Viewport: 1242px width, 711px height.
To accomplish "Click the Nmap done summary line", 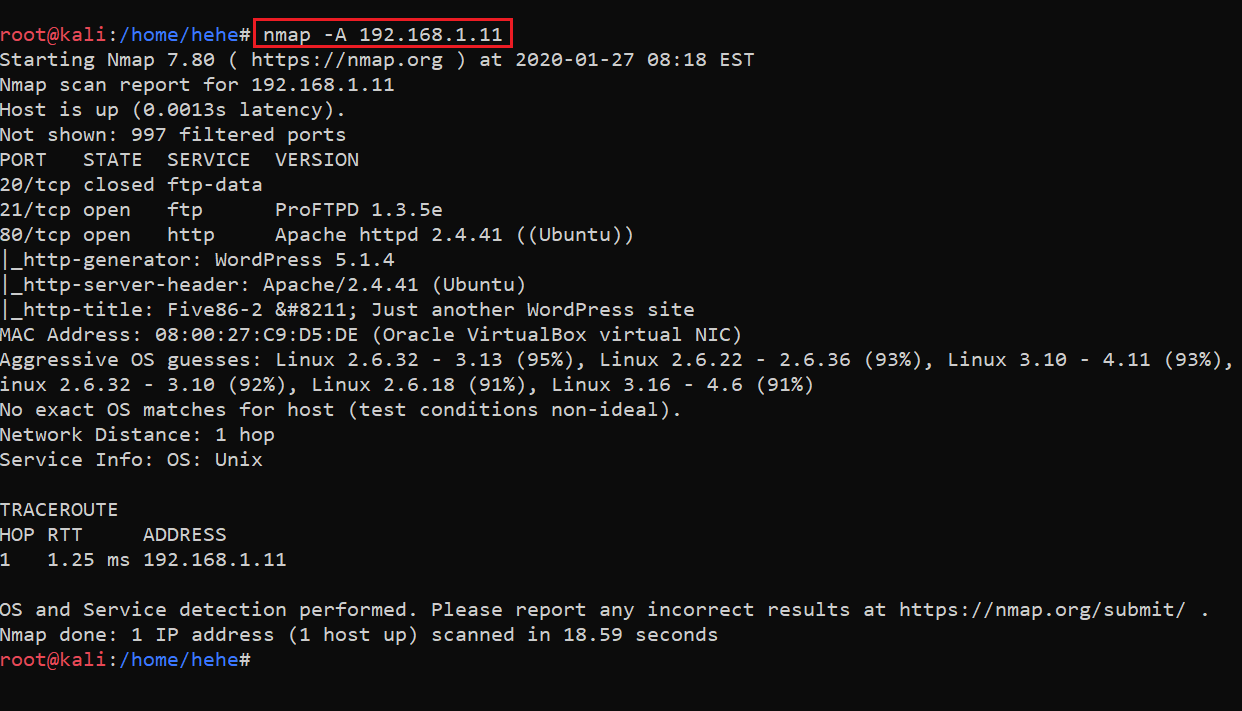I will (358, 635).
